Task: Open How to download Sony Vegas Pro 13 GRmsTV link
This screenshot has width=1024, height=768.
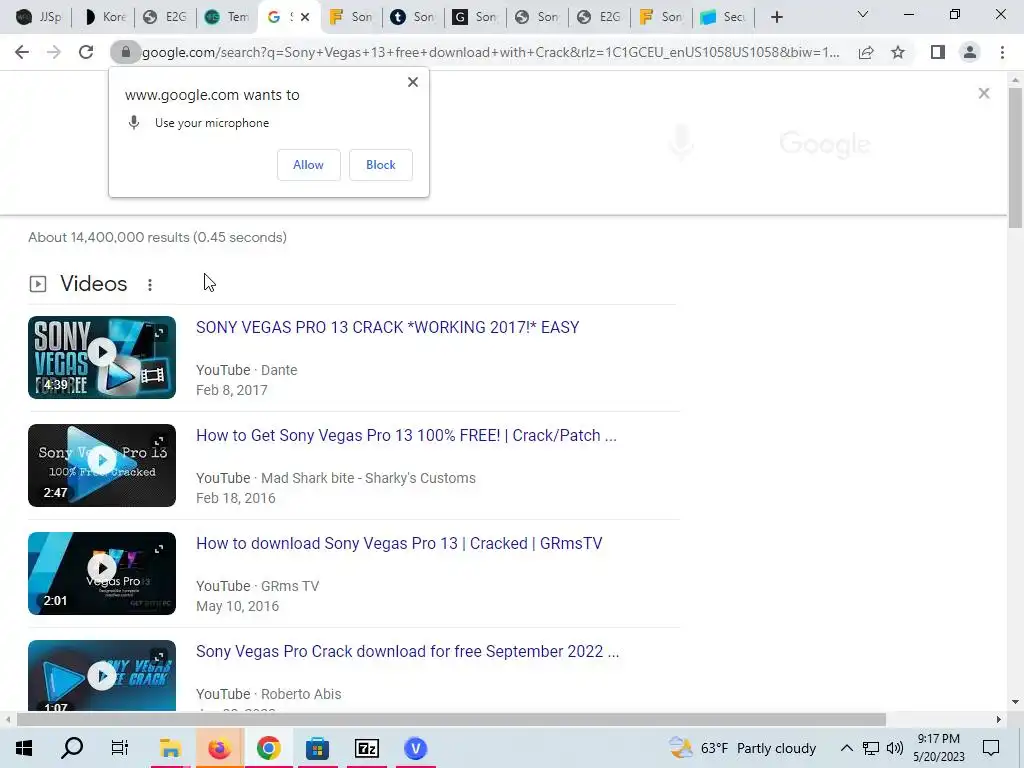Action: click(399, 543)
